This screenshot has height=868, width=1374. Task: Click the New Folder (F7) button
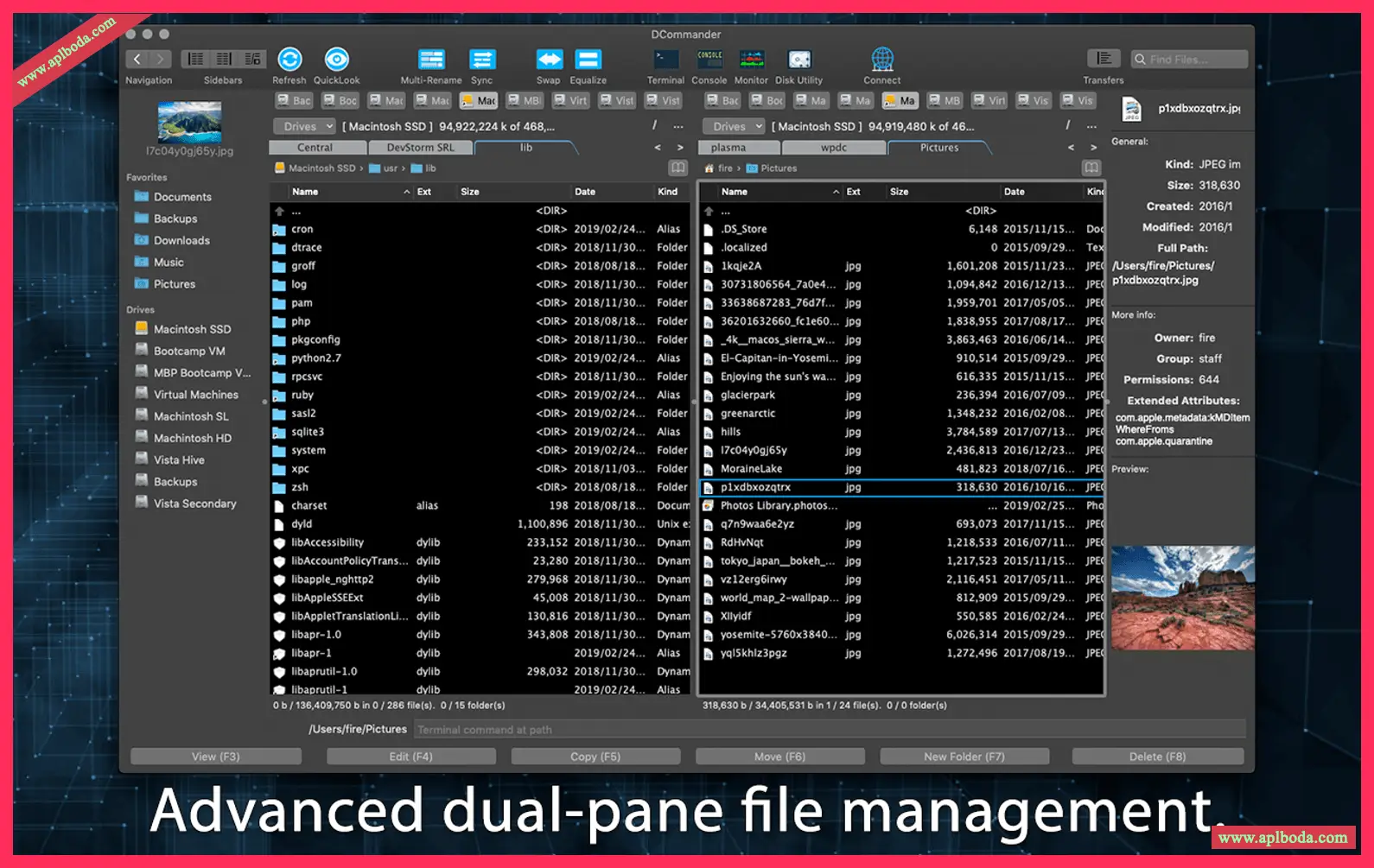(964, 757)
